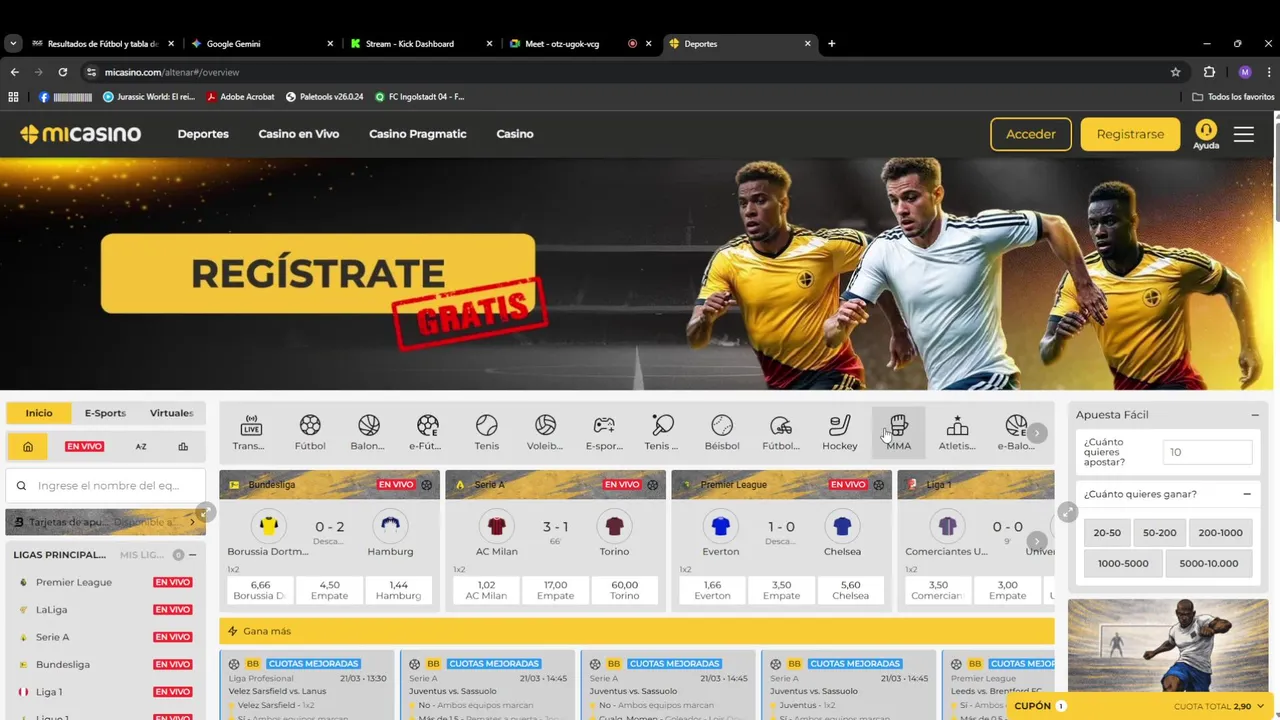Collapse the Apuesta Fácil panel

(1255, 415)
